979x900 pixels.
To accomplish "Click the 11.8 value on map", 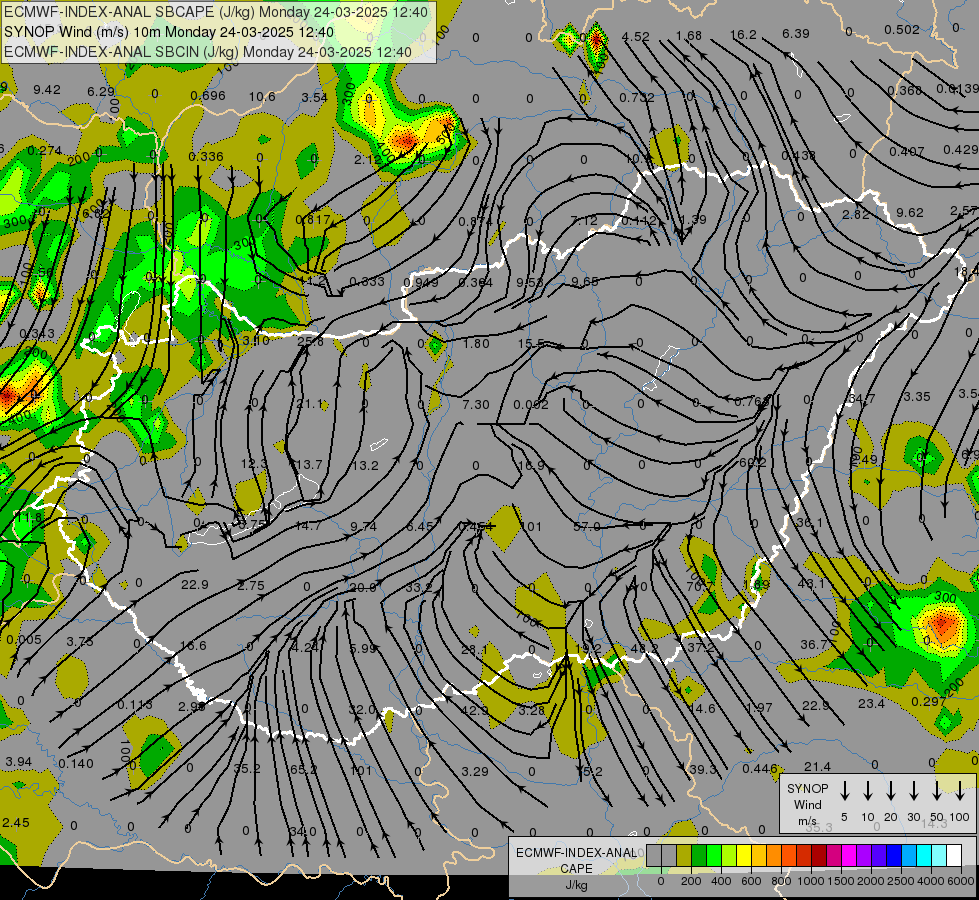I will point(29,518).
